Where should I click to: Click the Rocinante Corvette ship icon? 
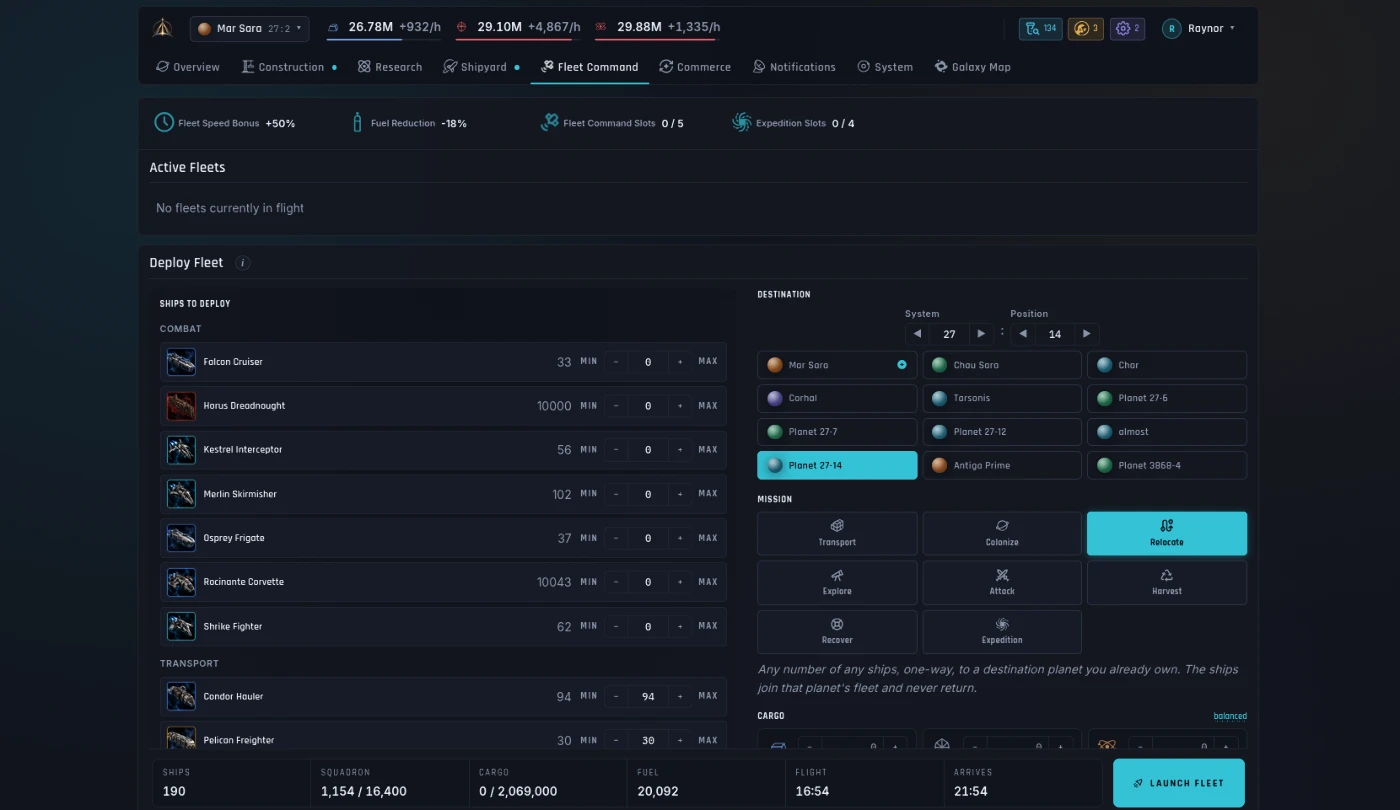click(181, 582)
